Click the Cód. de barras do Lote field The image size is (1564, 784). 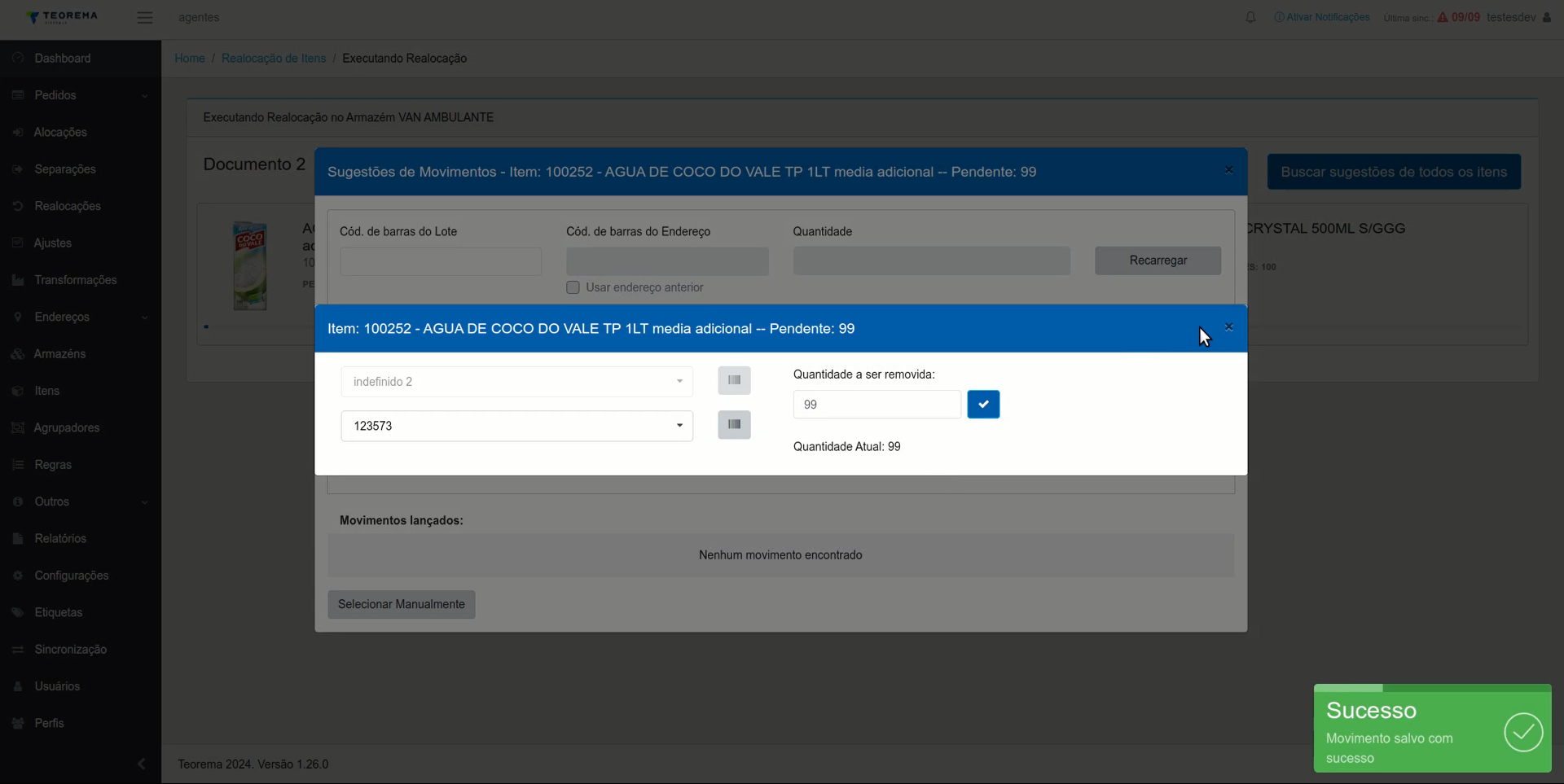click(441, 261)
